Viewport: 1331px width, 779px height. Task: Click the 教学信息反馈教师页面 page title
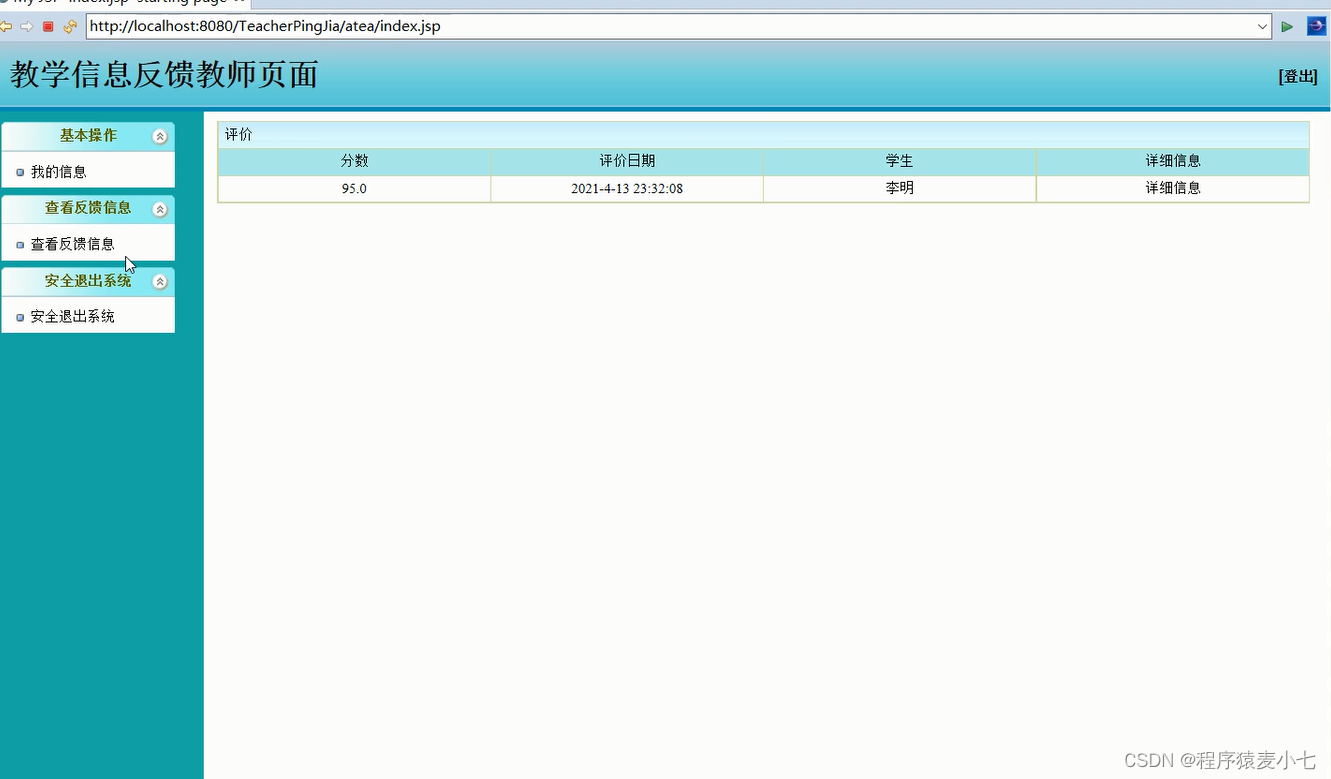coord(164,74)
